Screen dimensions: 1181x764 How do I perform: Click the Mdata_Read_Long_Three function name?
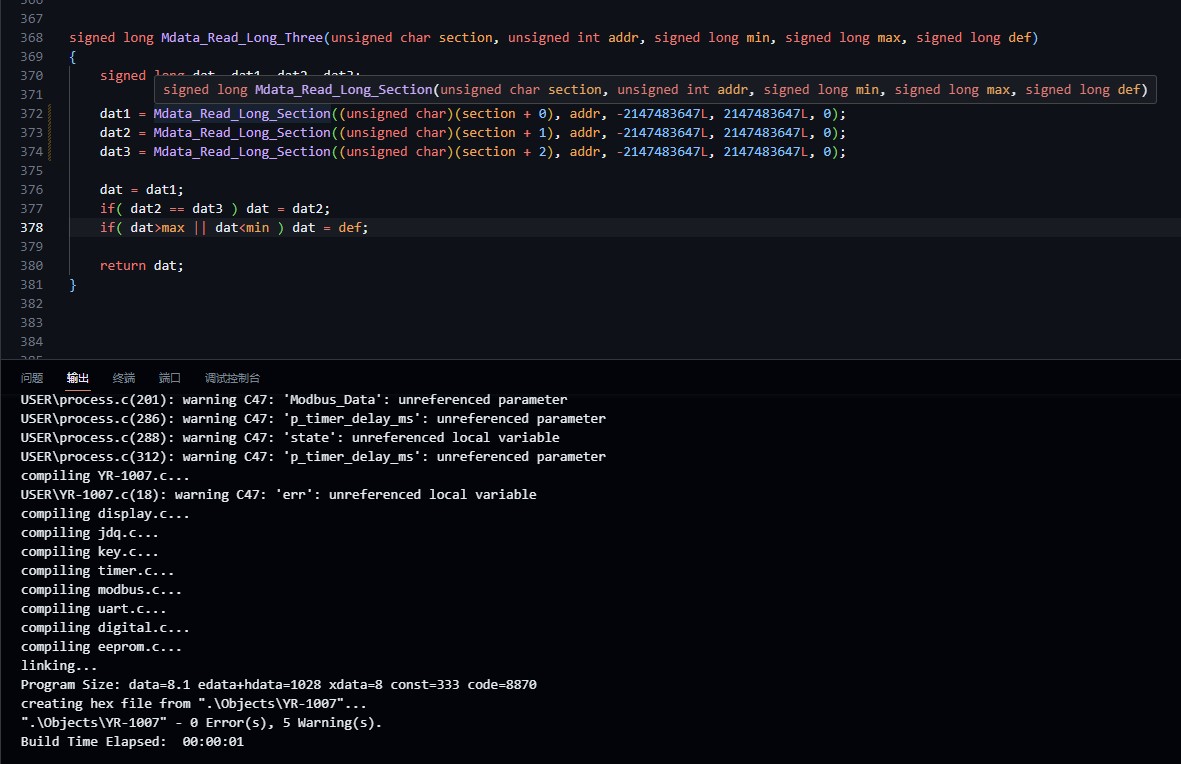242,38
